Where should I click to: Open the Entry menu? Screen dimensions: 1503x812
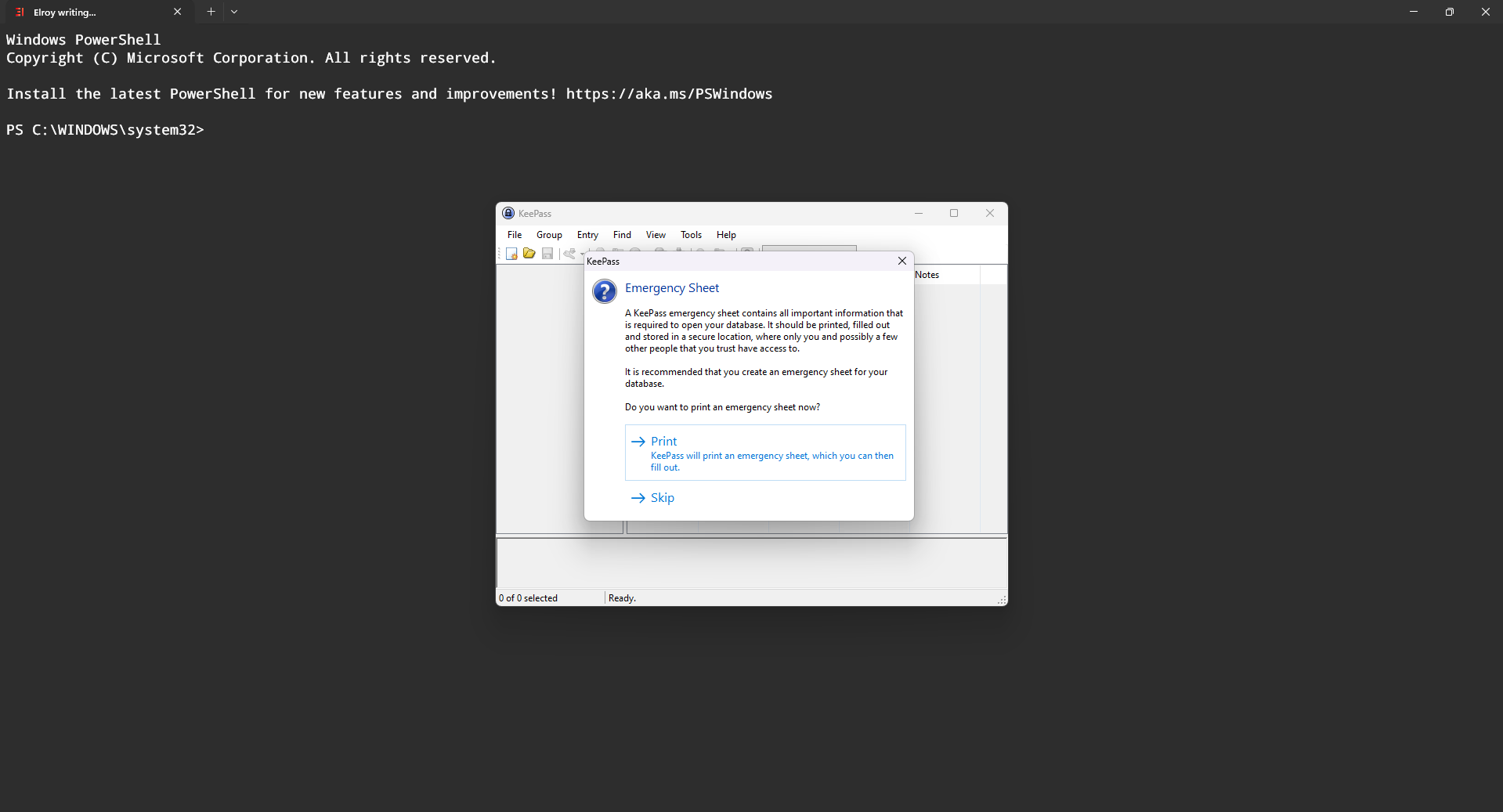click(x=587, y=235)
